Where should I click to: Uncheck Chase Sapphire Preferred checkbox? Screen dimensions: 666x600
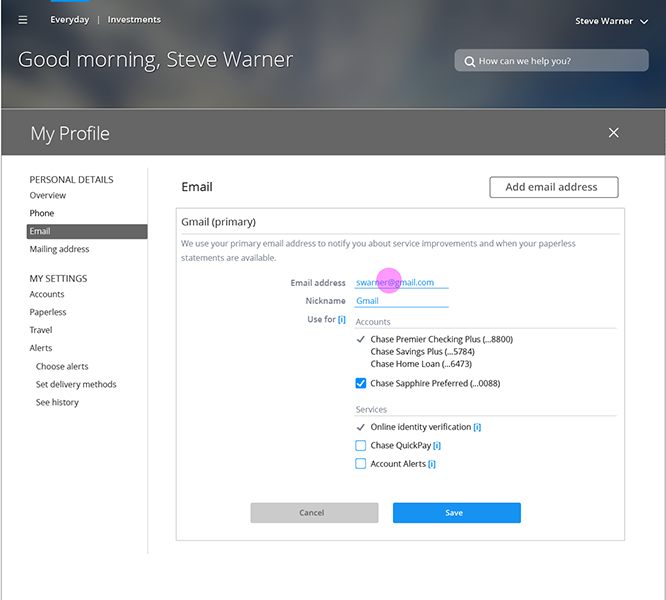coord(361,383)
